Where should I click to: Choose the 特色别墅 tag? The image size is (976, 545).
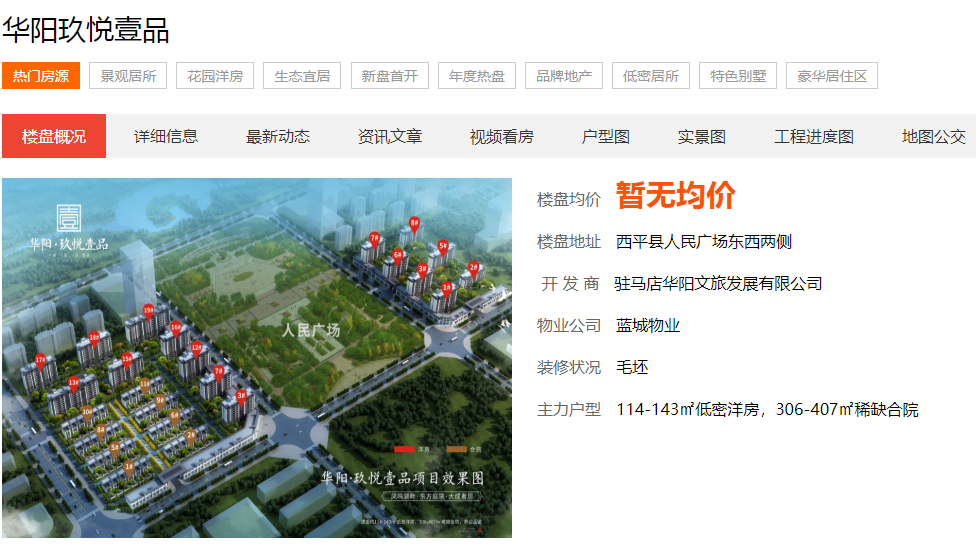pos(738,76)
